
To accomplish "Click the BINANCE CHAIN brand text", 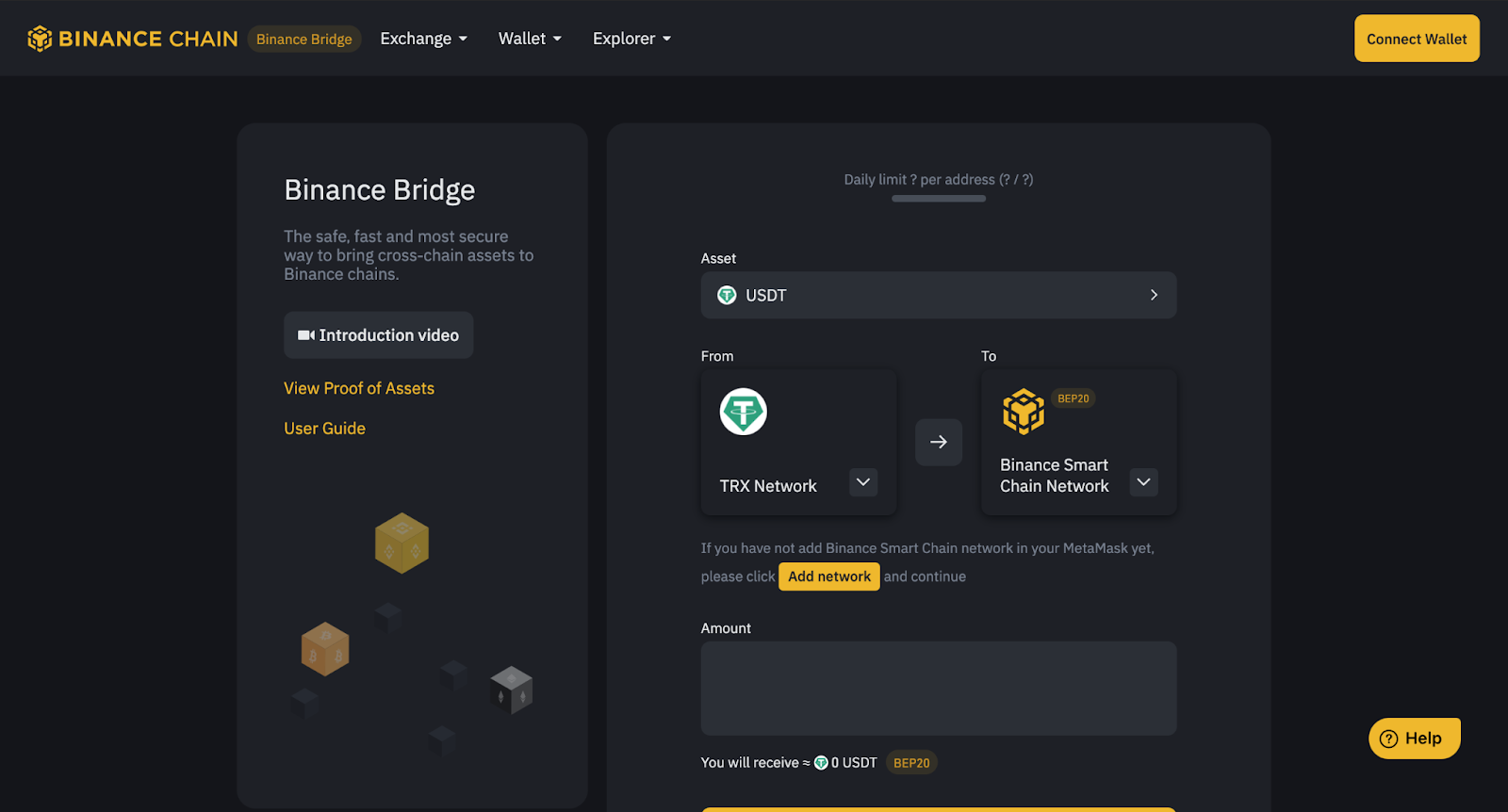I will [x=148, y=39].
